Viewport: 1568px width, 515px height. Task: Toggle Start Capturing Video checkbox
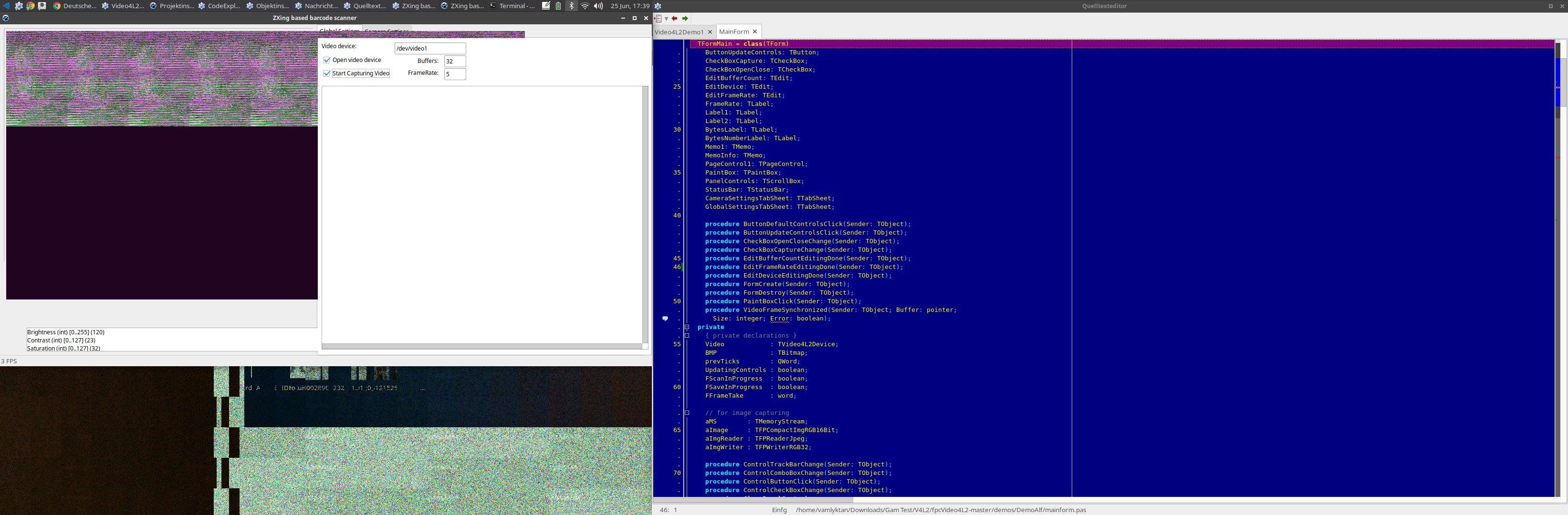(327, 73)
